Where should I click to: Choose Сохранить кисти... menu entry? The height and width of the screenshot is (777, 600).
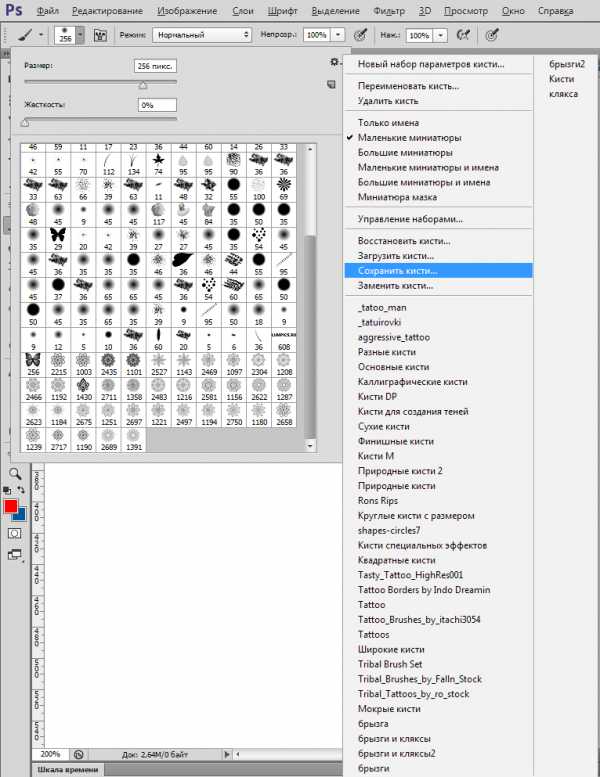[x=438, y=271]
